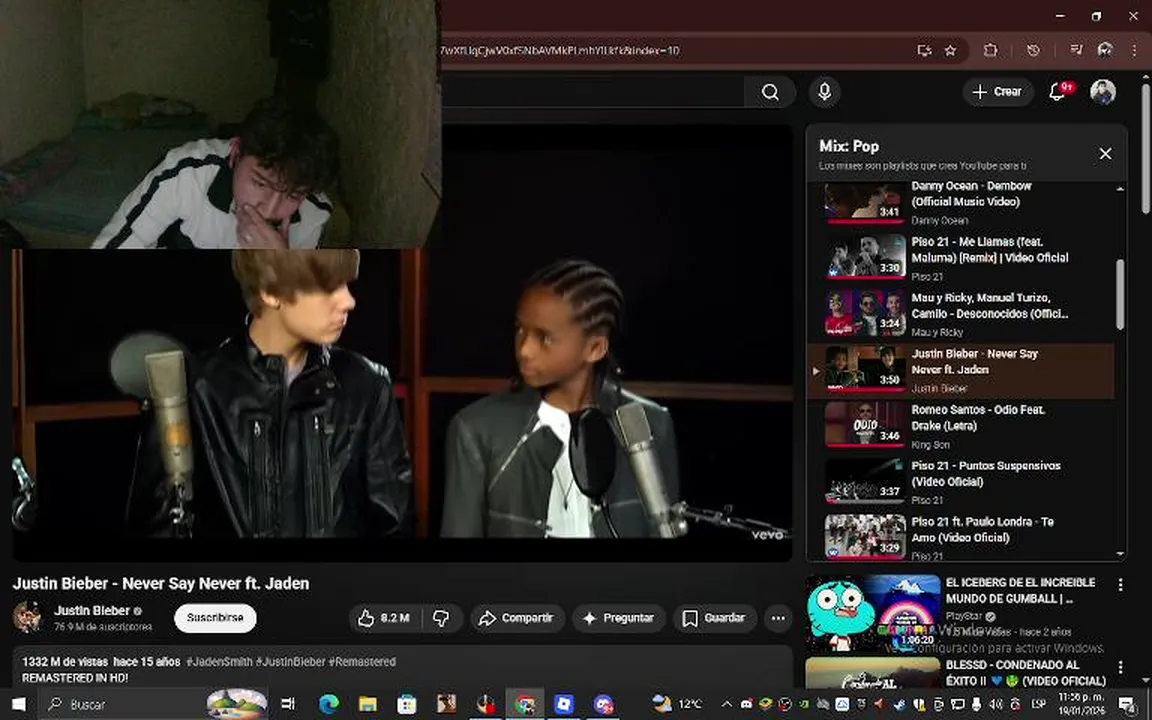The image size is (1152, 720).
Task: Click the Compartir share button
Action: point(517,619)
